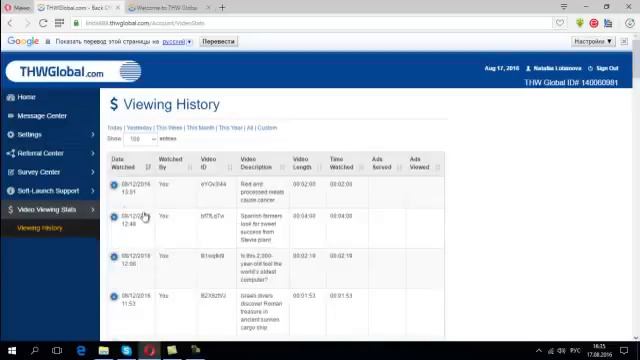Viewport: 640px width, 360px height.
Task: Expand the Settings sidebar chevron
Action: (x=93, y=135)
